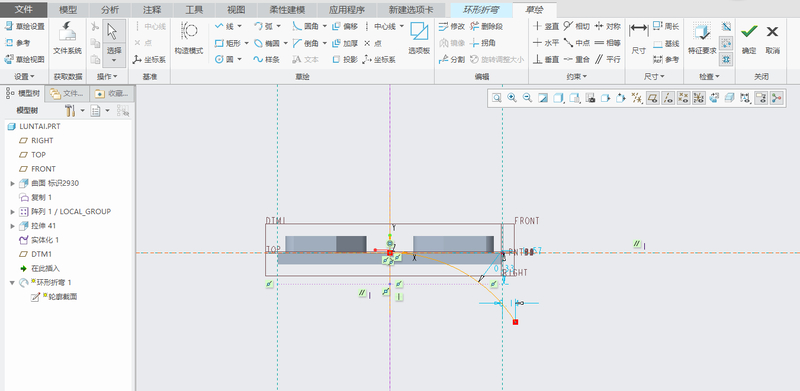Click the zoom in magnifier icon

[512, 98]
